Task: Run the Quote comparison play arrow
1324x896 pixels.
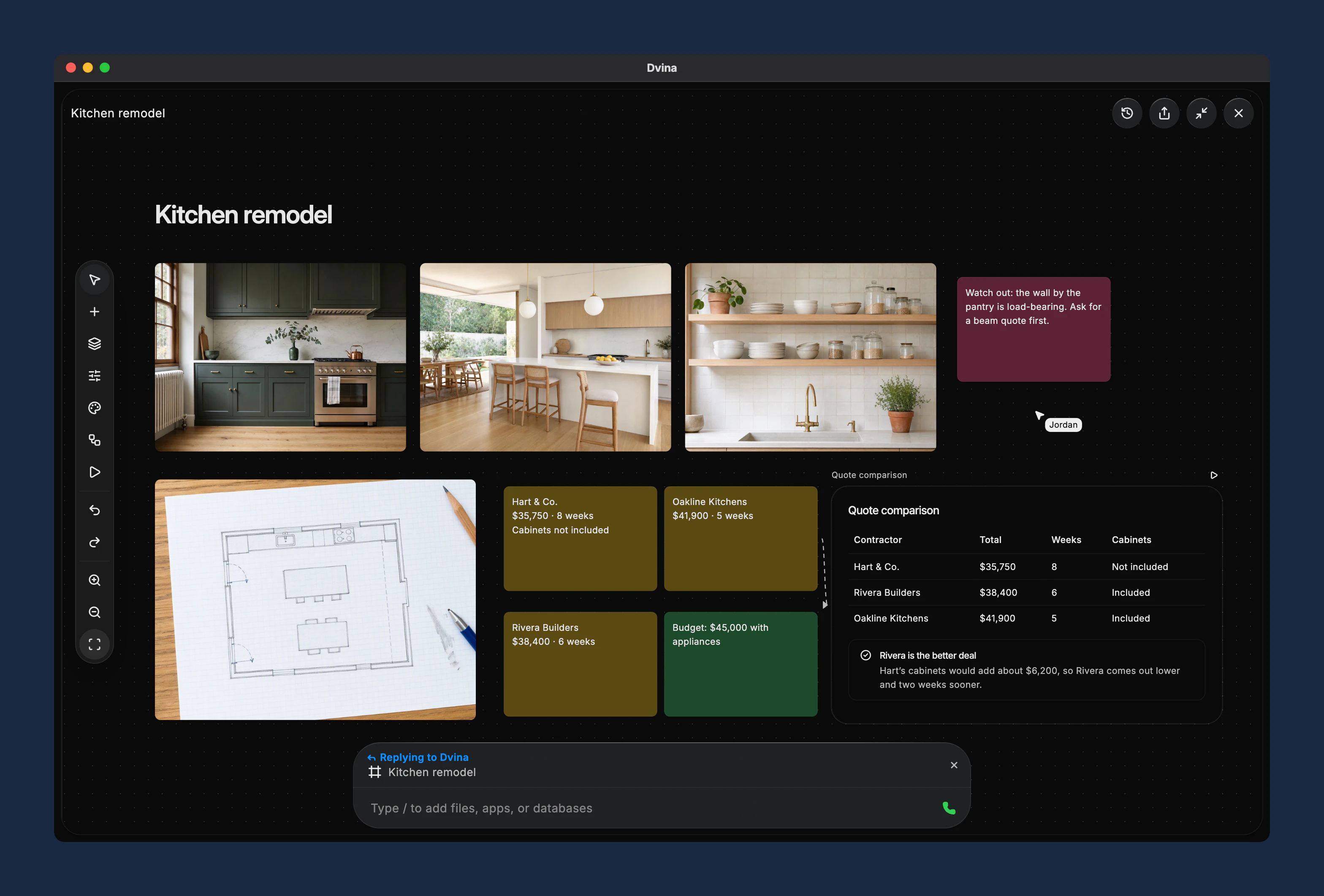Action: 1214,475
